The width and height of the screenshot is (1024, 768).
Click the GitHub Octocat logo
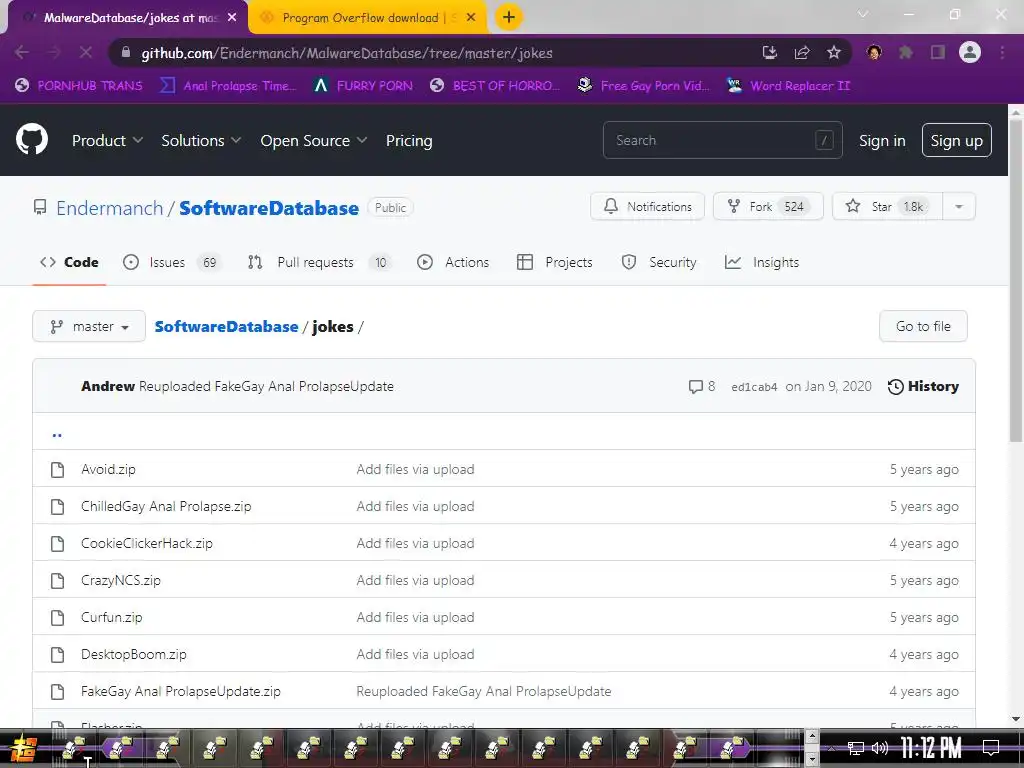(32, 139)
